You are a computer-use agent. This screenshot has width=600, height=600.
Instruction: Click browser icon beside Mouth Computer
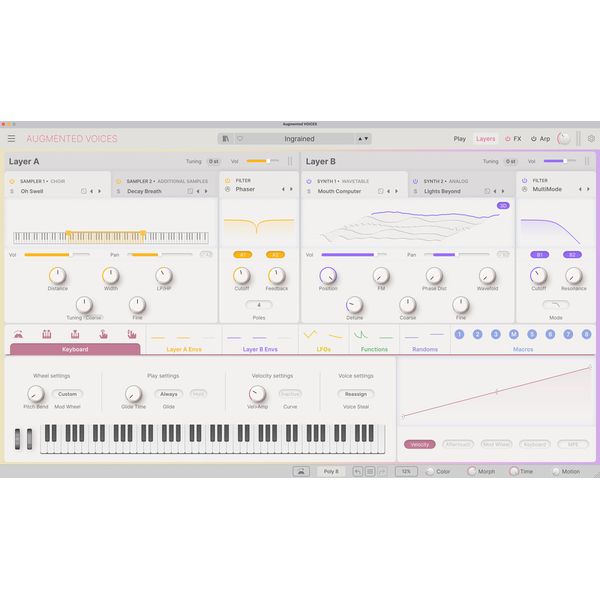point(380,191)
